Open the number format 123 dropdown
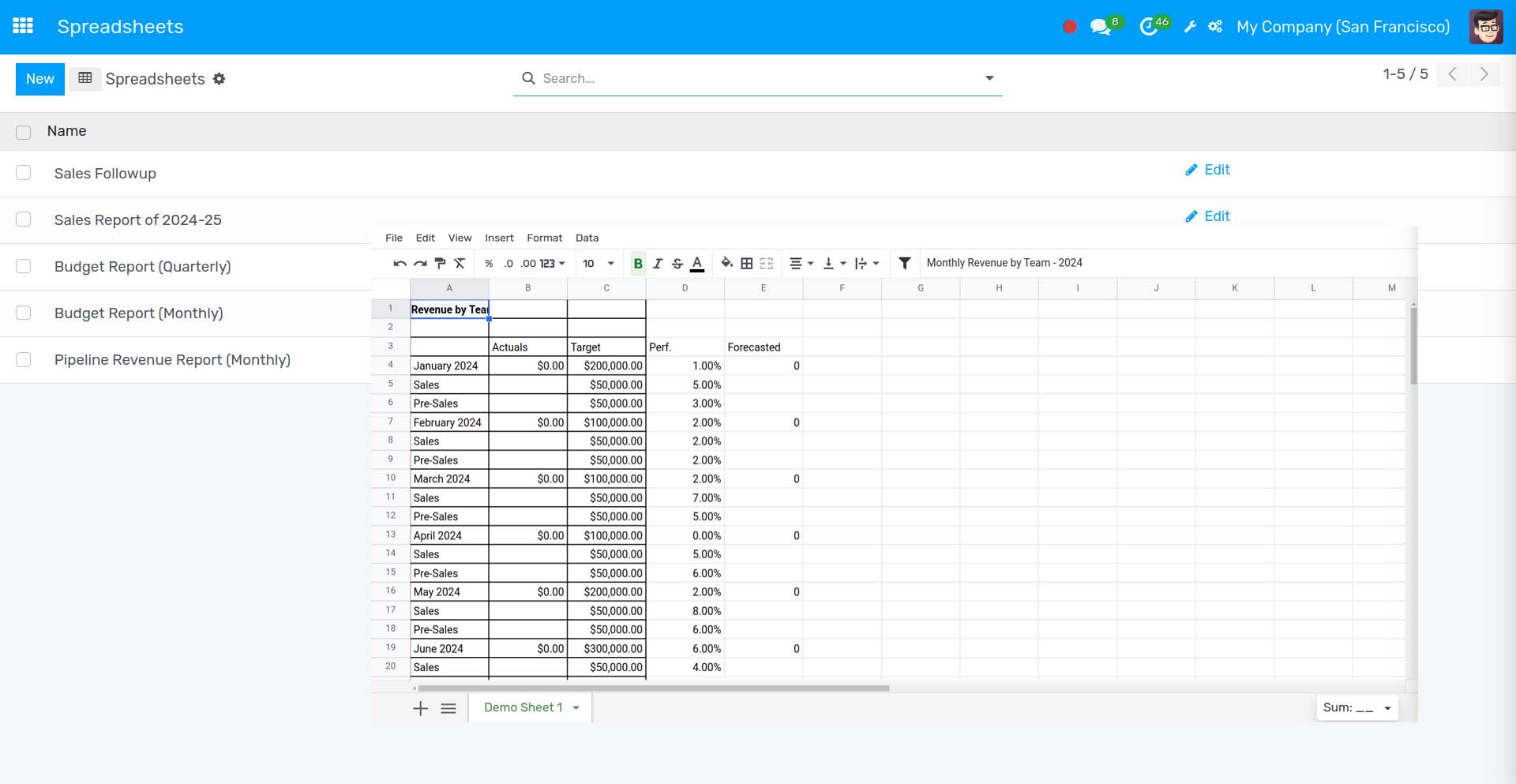 coord(553,264)
